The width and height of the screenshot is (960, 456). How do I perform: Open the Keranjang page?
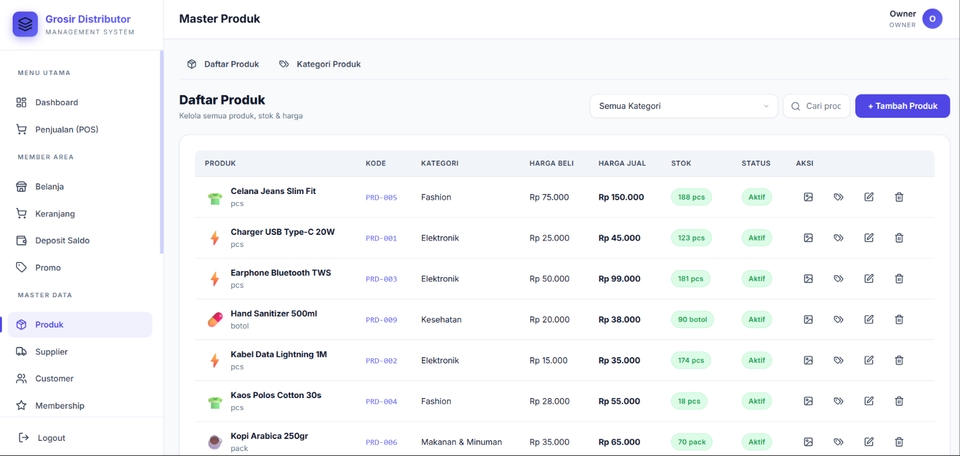point(80,214)
